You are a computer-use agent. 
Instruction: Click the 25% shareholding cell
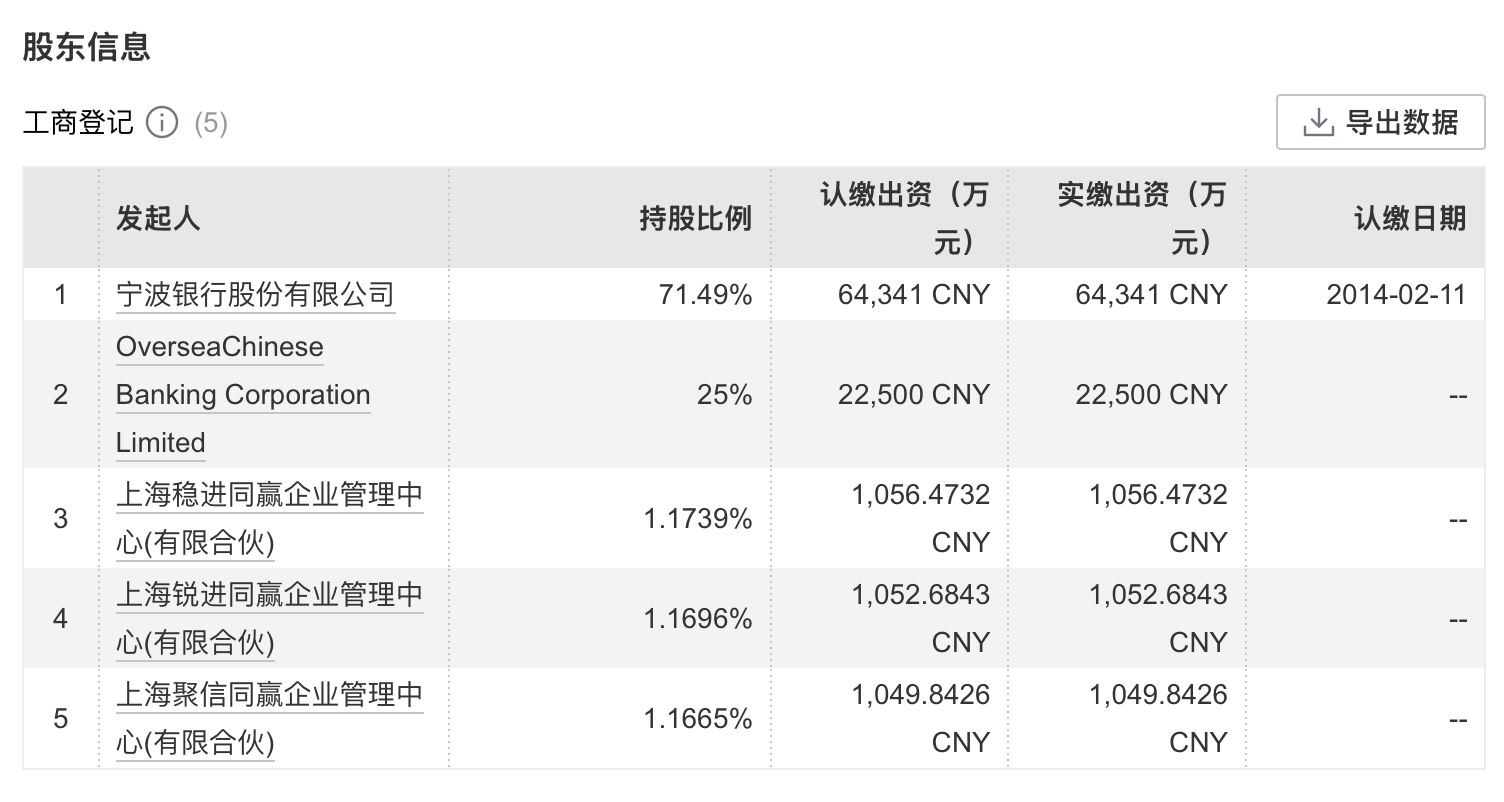coord(724,395)
